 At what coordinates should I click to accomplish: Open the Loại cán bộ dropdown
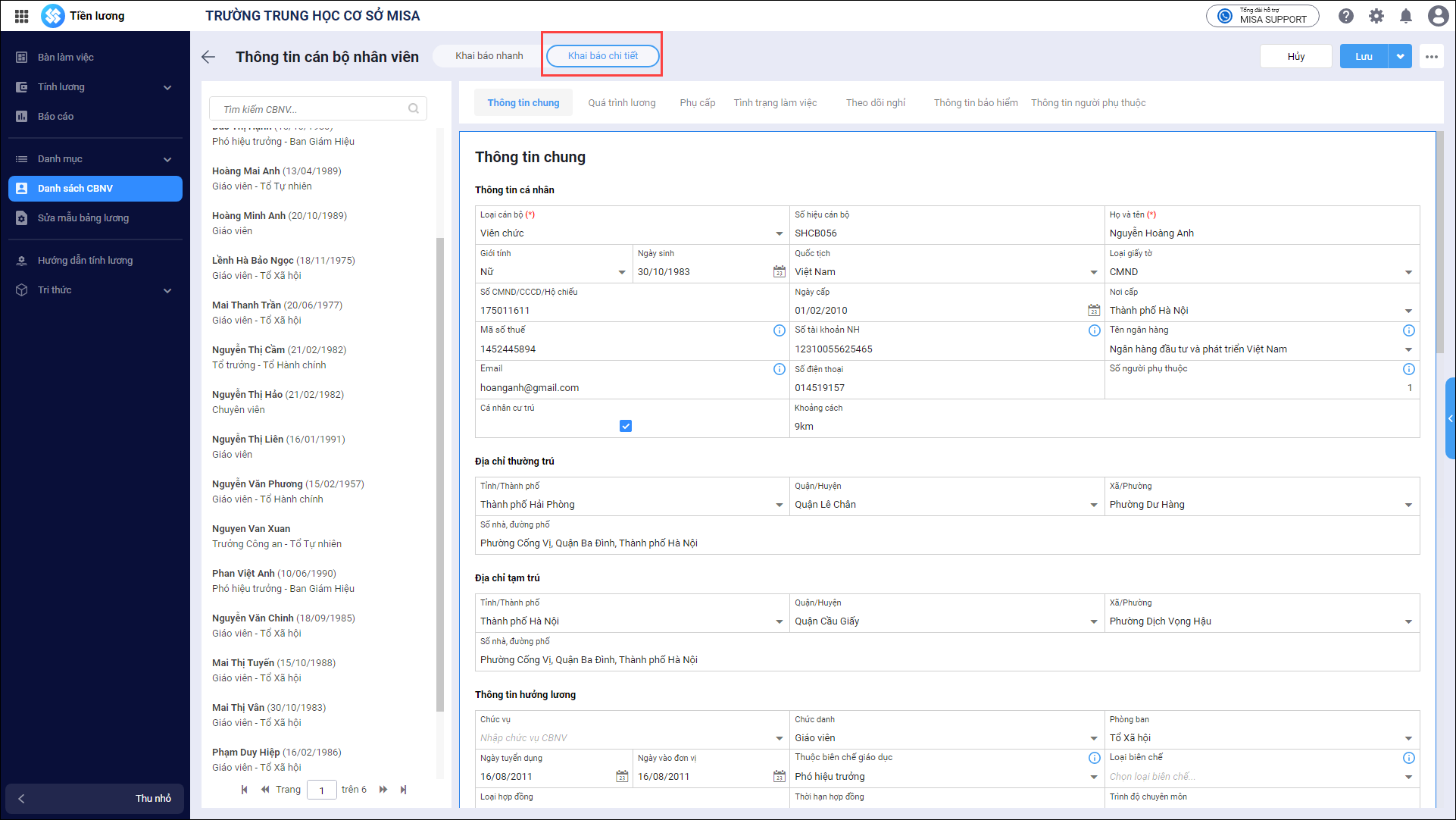[x=779, y=233]
